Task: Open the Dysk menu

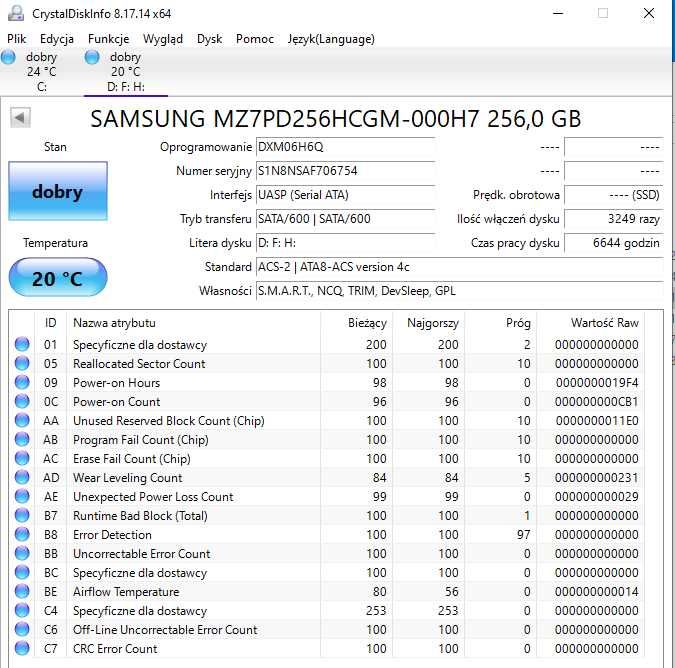Action: [209, 39]
